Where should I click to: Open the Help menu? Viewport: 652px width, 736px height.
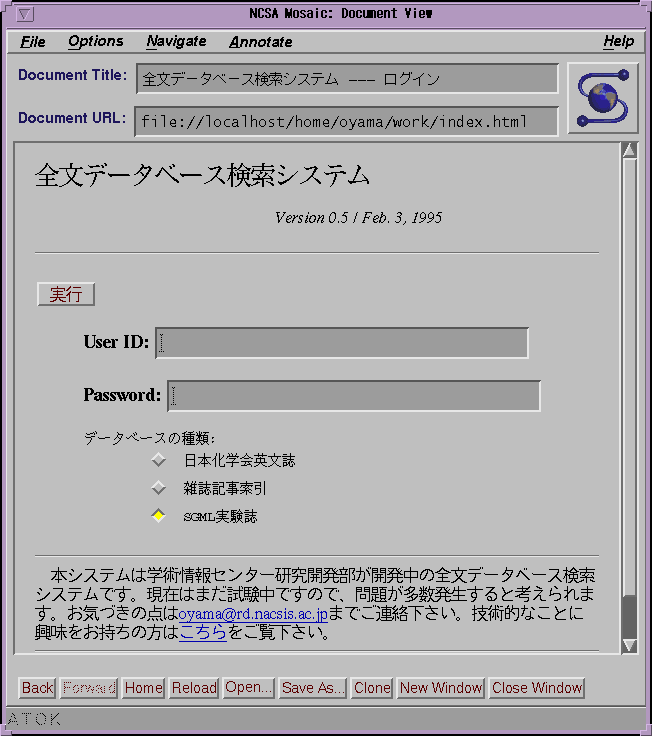pyautogui.click(x=619, y=42)
